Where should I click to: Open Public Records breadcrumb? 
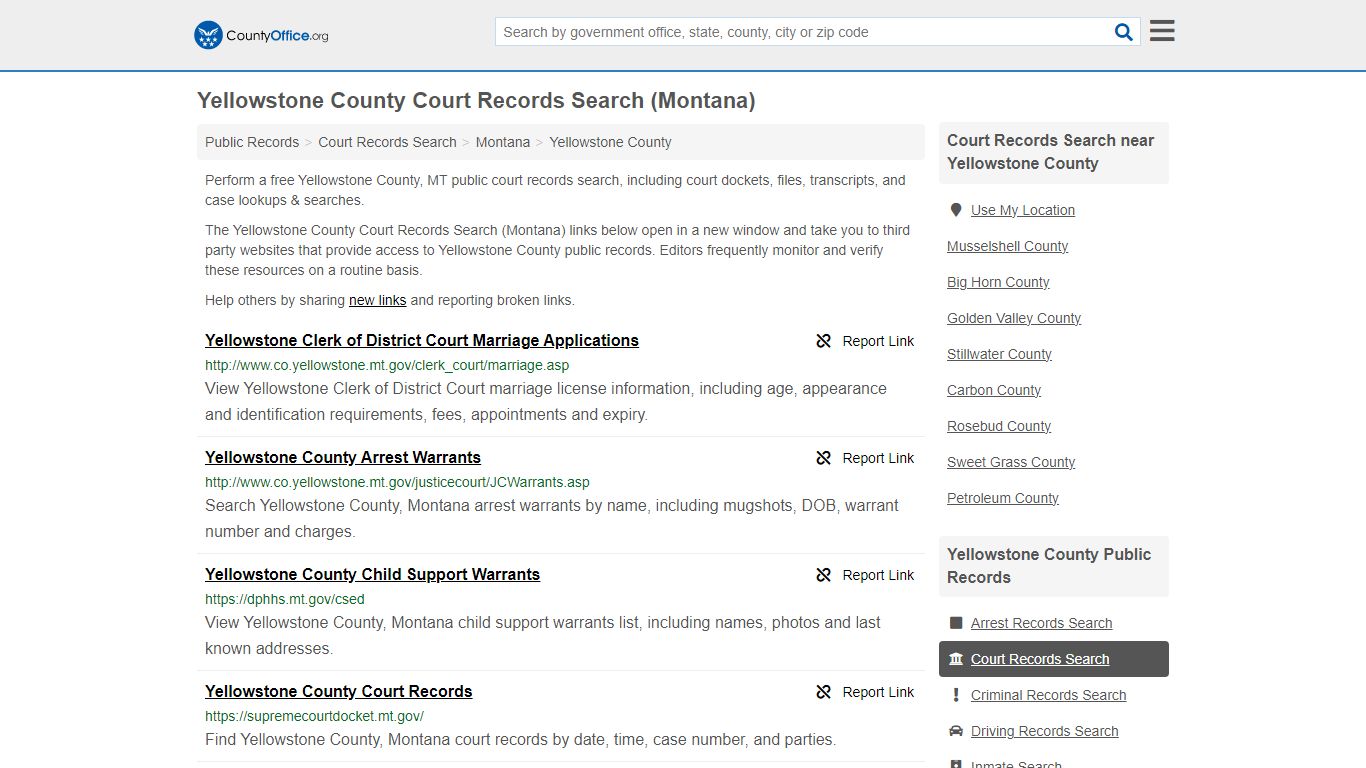tap(252, 142)
